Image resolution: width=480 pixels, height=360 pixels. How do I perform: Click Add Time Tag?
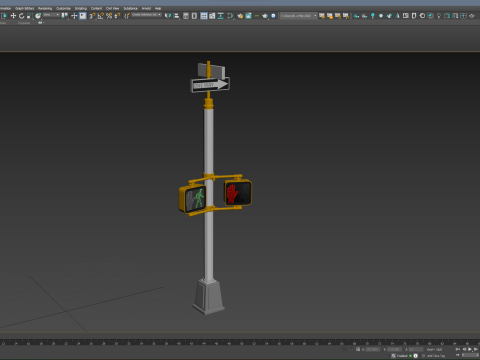pyautogui.click(x=435, y=356)
